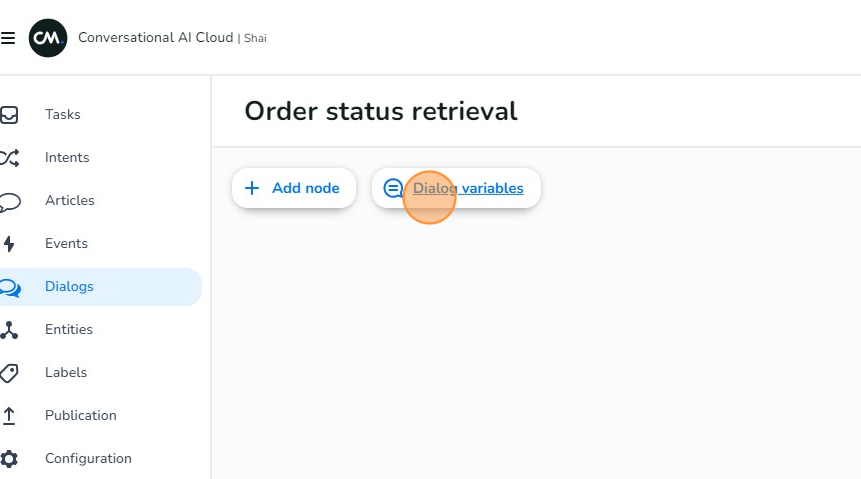Viewport: 861px width, 479px height.
Task: Go to Intents in the sidebar
Action: click(67, 158)
